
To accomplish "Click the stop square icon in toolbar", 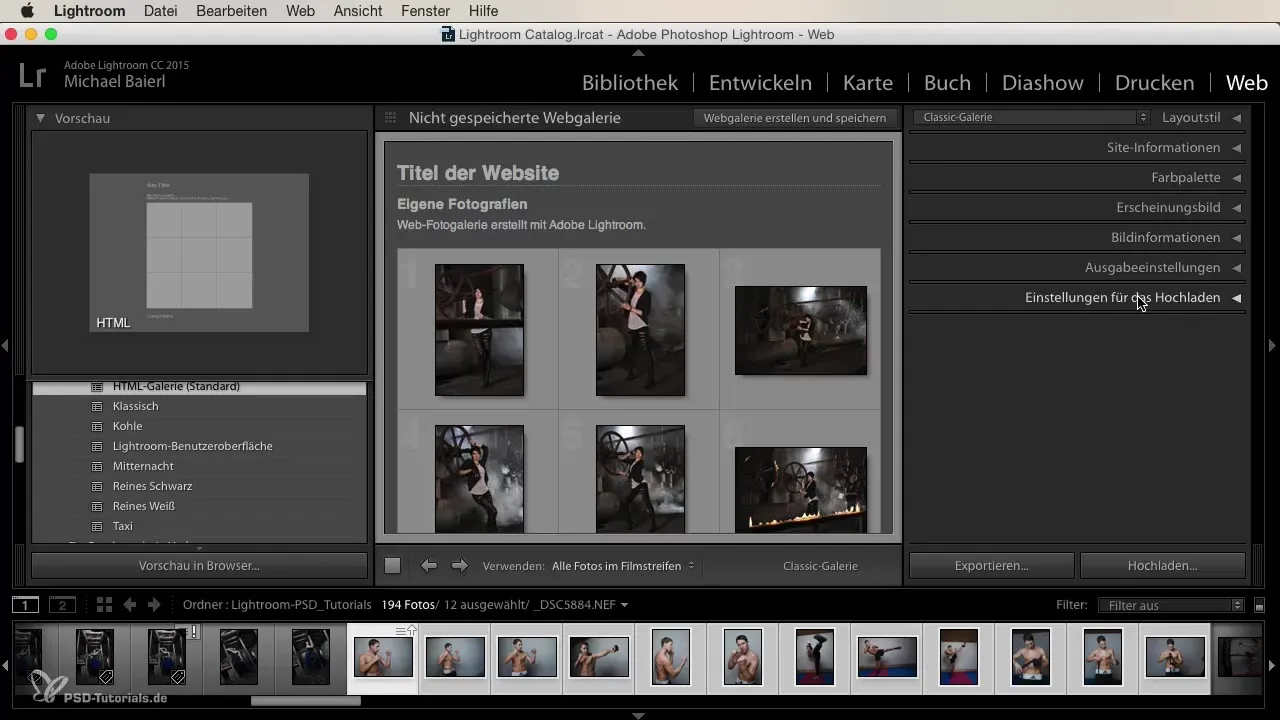I will [x=393, y=566].
